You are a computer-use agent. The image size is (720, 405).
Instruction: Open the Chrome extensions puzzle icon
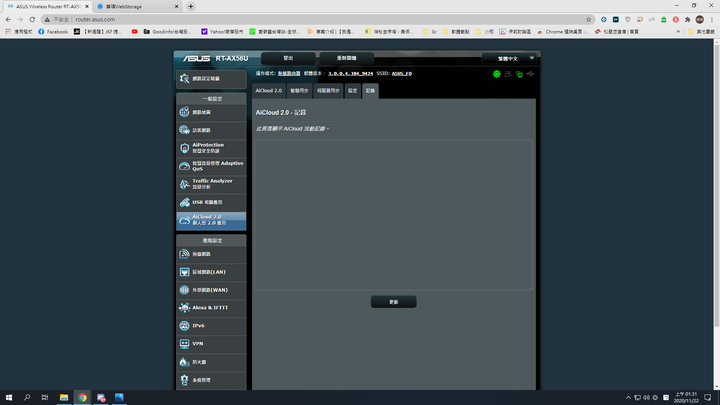(687, 19)
